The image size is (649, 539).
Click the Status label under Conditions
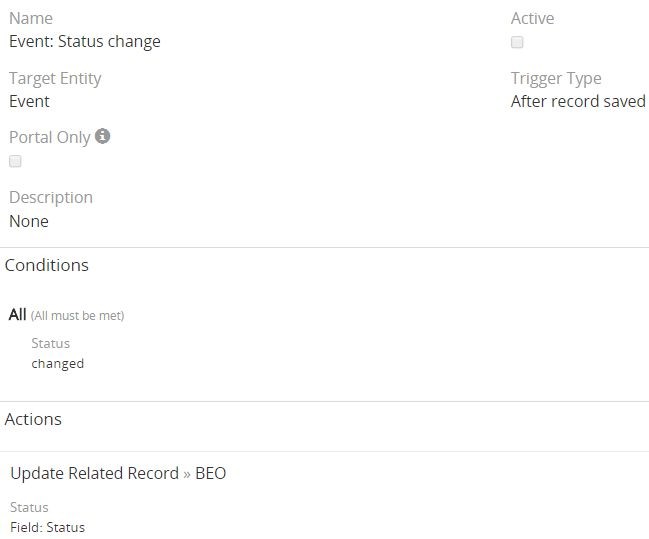50,344
